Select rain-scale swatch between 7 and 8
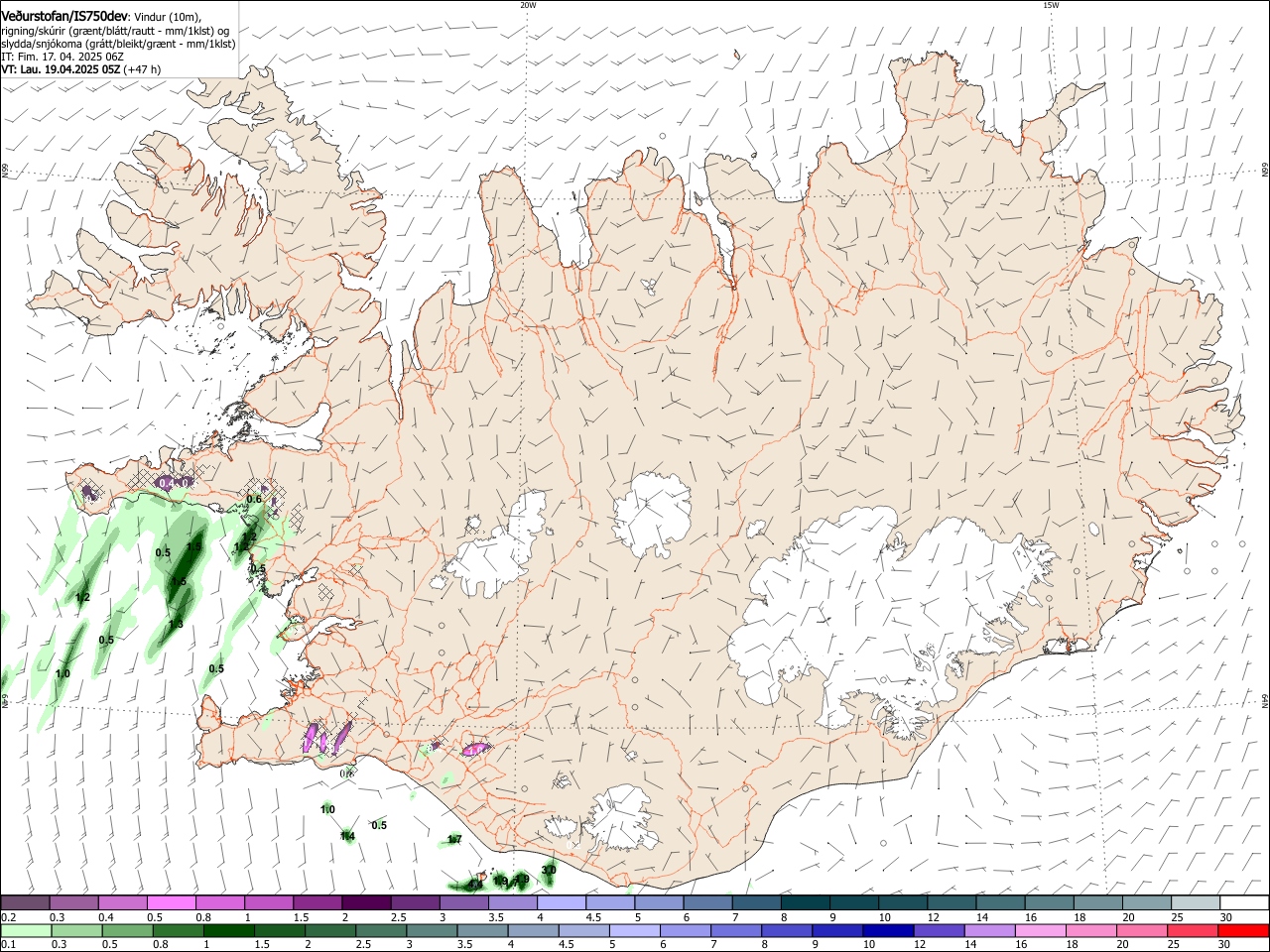This screenshot has width=1270, height=952. click(x=735, y=931)
